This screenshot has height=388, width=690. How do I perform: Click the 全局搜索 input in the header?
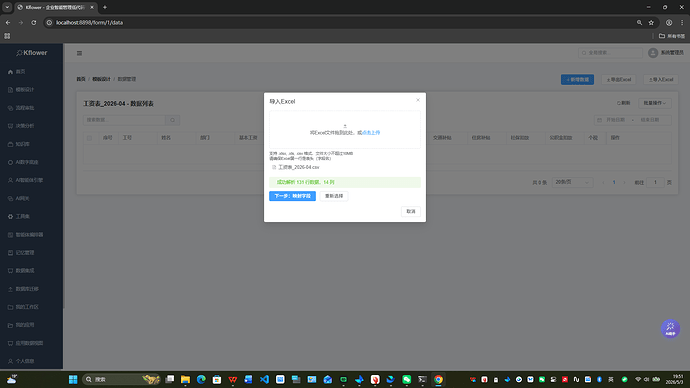[610, 53]
